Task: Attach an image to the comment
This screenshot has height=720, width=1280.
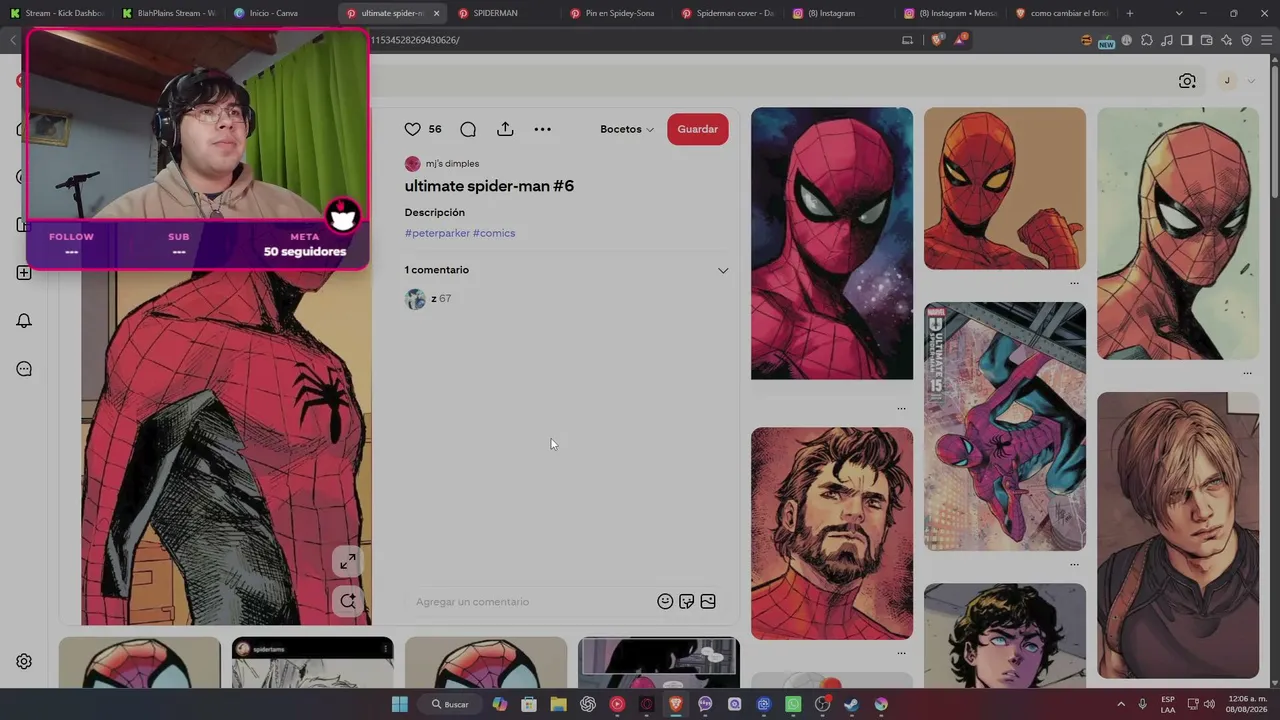Action: click(x=708, y=601)
